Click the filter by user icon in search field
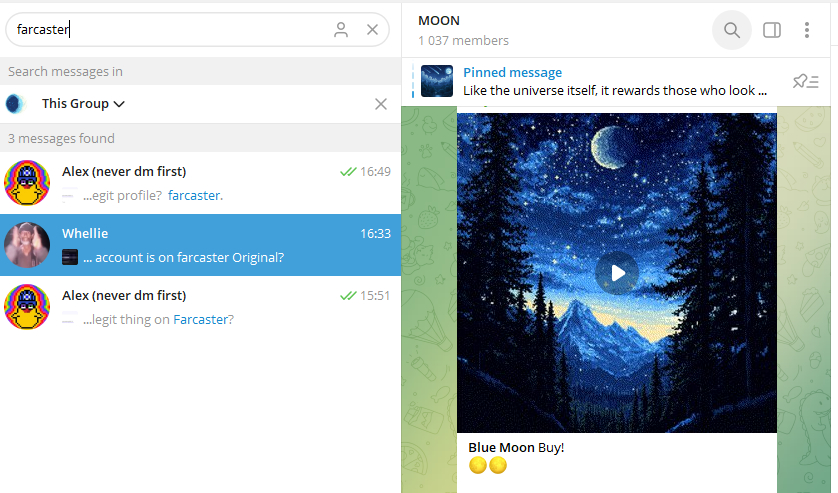Viewport: 838px width, 493px height. [341, 29]
